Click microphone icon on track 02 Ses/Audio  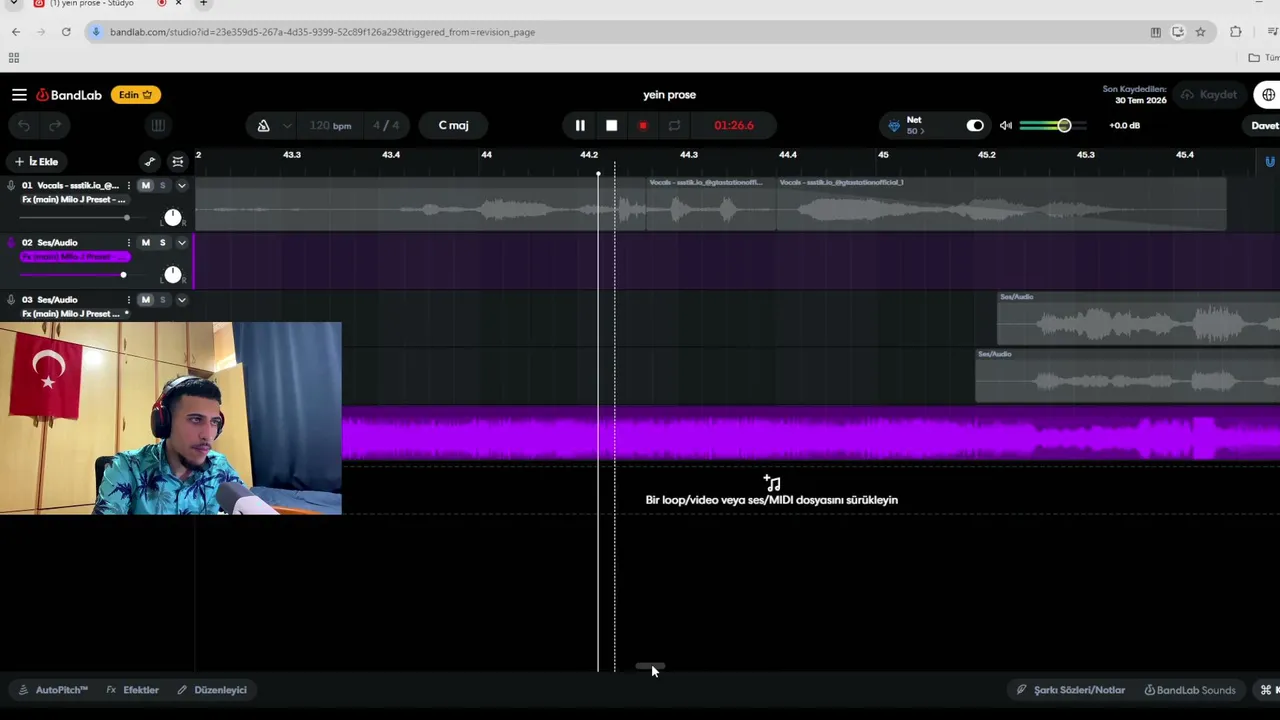(11, 243)
